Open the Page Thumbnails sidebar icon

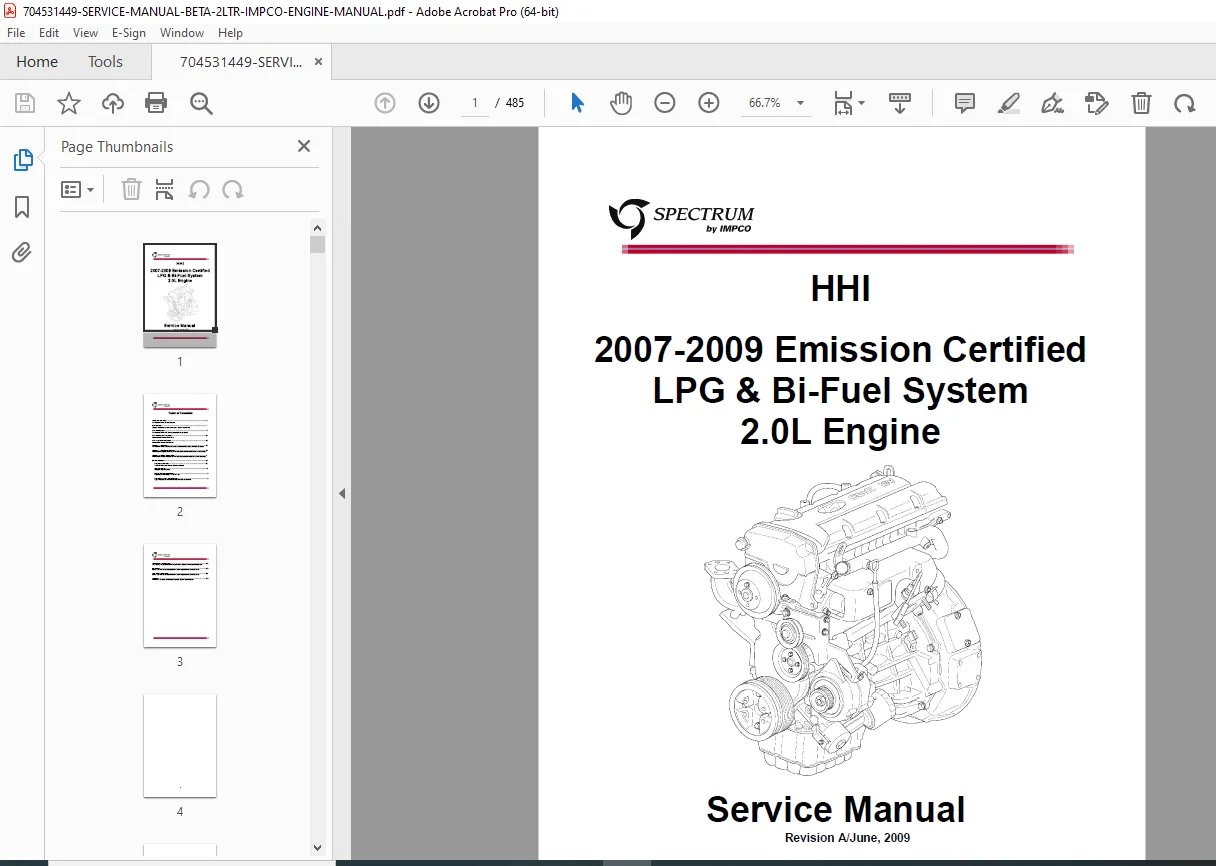(x=22, y=160)
